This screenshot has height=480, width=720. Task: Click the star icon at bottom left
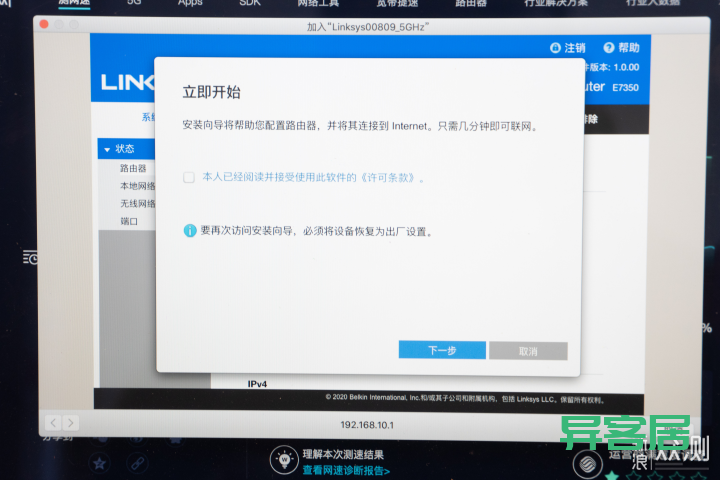pos(99,463)
